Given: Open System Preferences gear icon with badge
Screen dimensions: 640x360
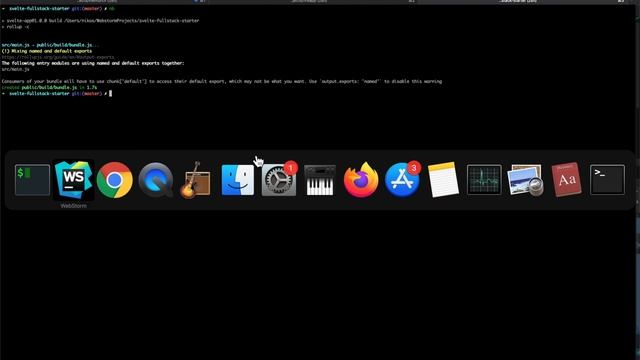Looking at the screenshot, I should (279, 180).
